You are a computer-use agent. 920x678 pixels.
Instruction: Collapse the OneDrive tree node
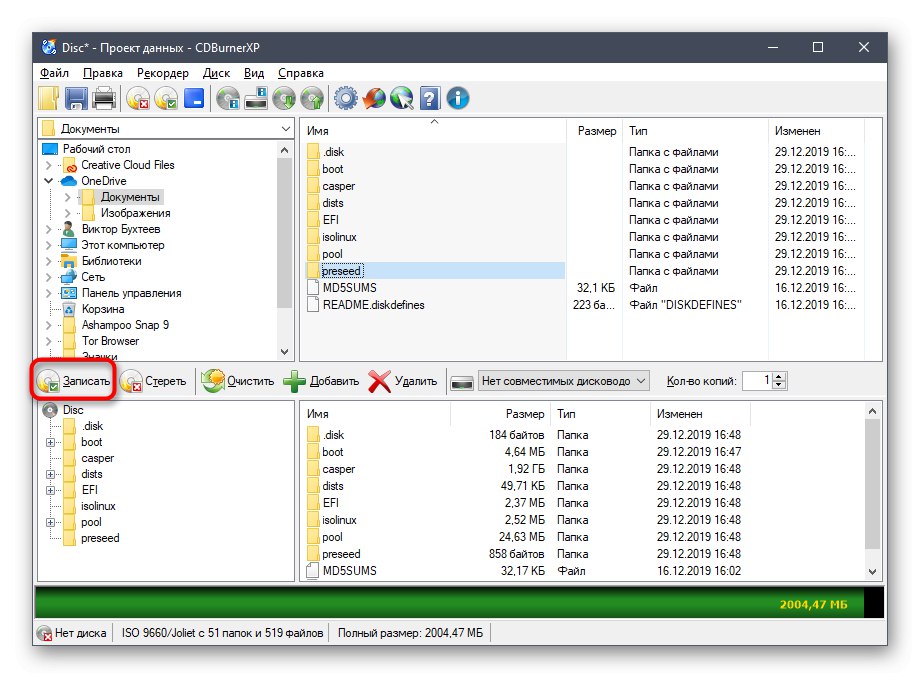(49, 181)
